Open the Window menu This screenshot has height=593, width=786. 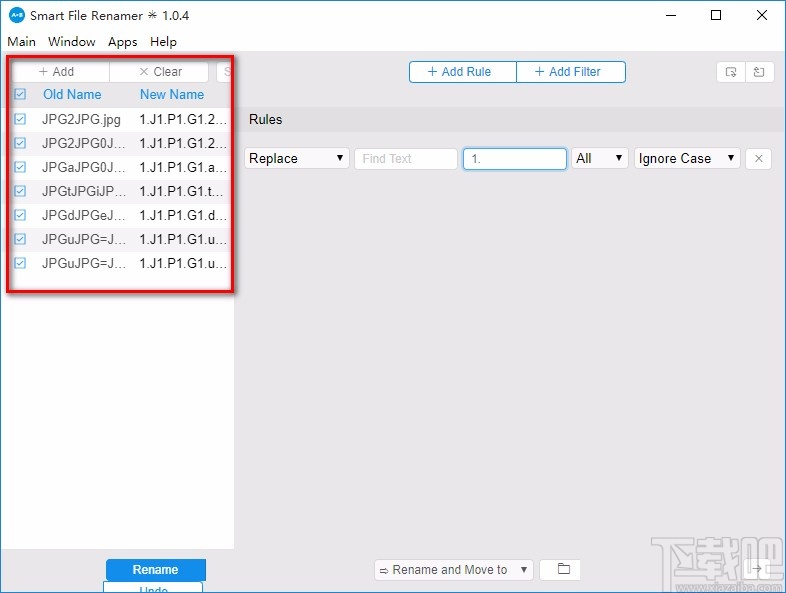tap(72, 42)
